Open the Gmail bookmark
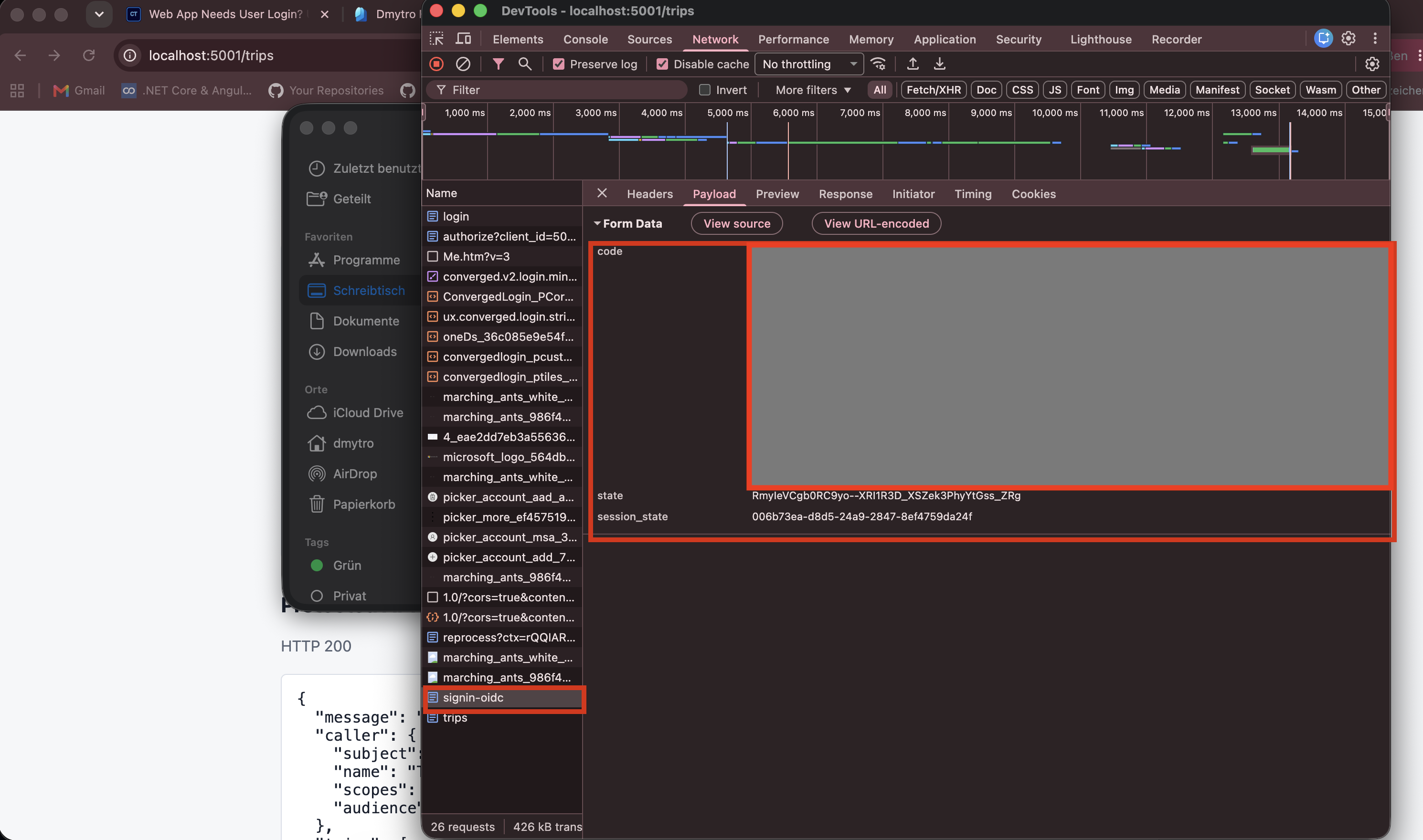Viewport: 1423px width, 840px height. pos(78,90)
